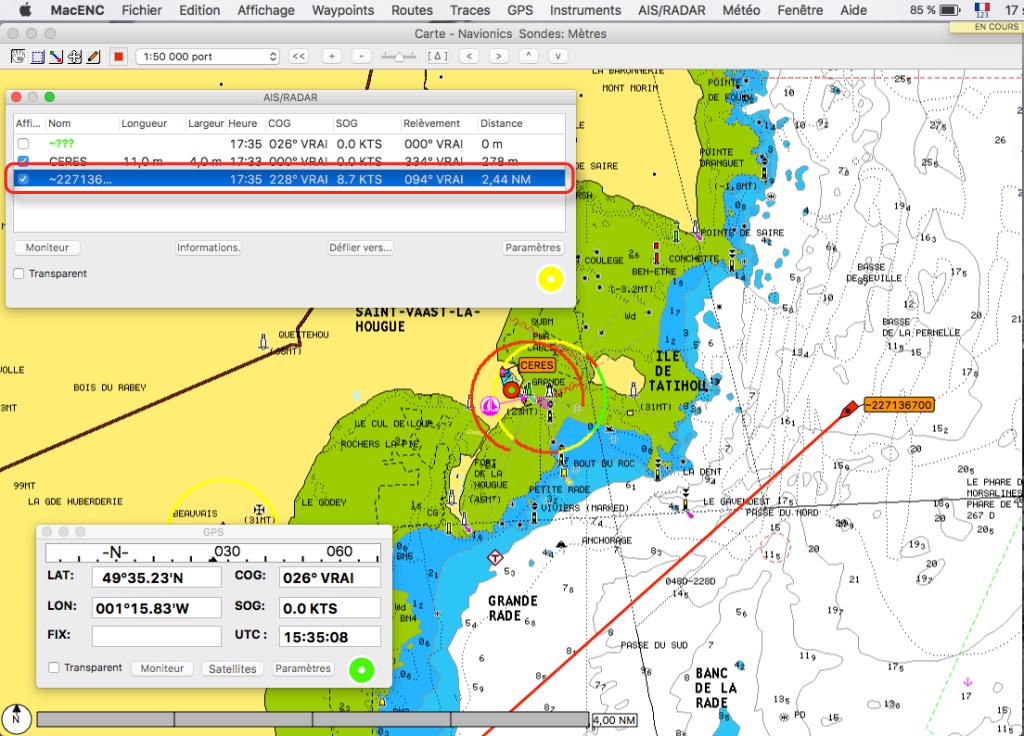Uncheck display box for CERES target
The height and width of the screenshot is (736, 1024).
[x=23, y=161]
